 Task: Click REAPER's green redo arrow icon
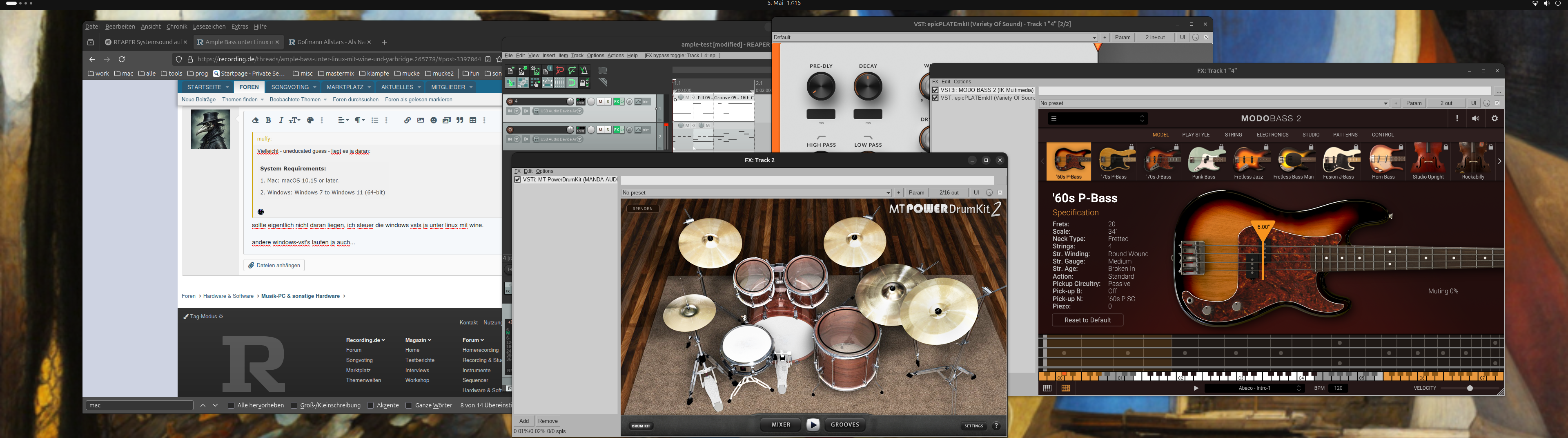click(x=572, y=71)
